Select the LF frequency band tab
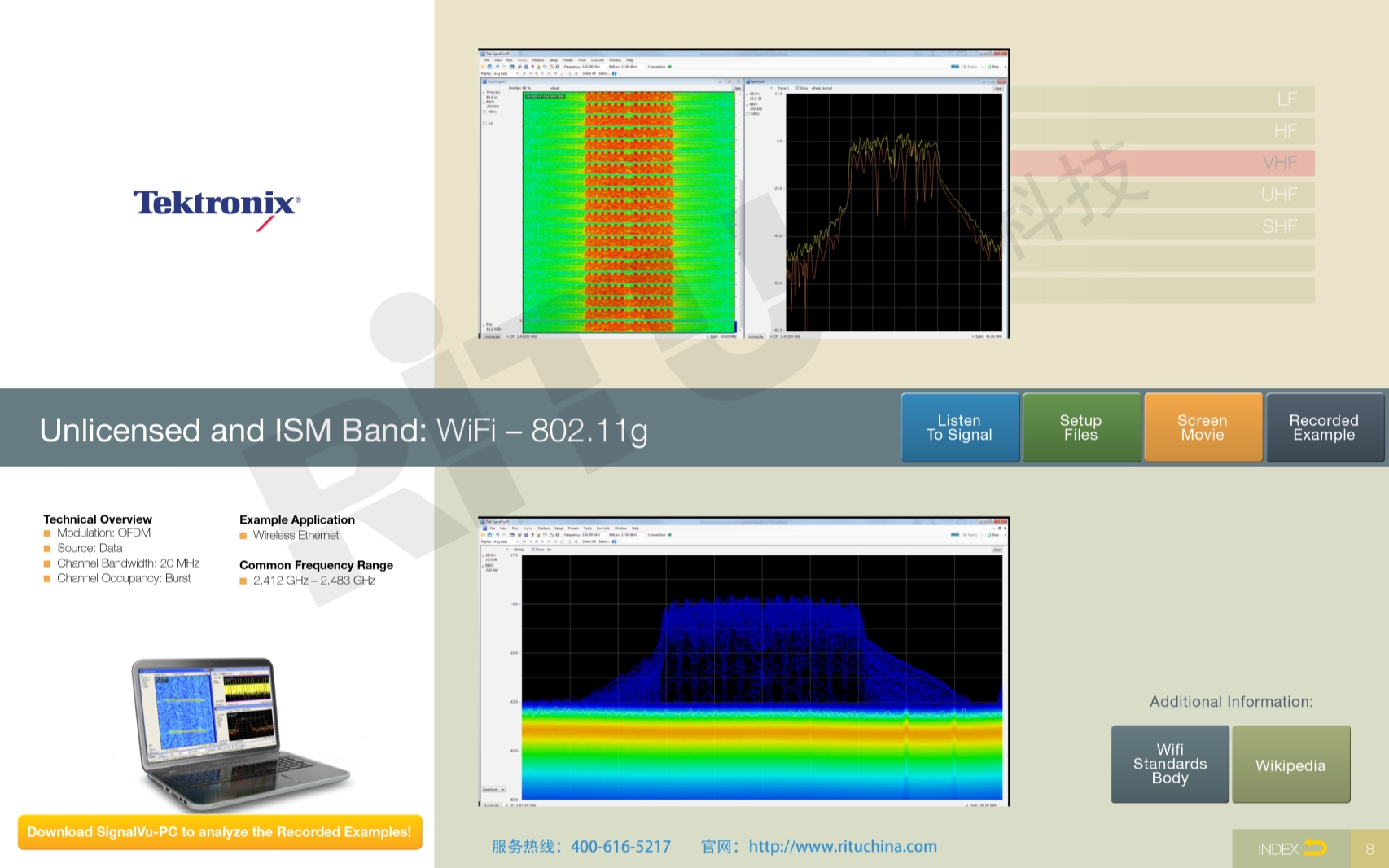 click(x=1163, y=99)
